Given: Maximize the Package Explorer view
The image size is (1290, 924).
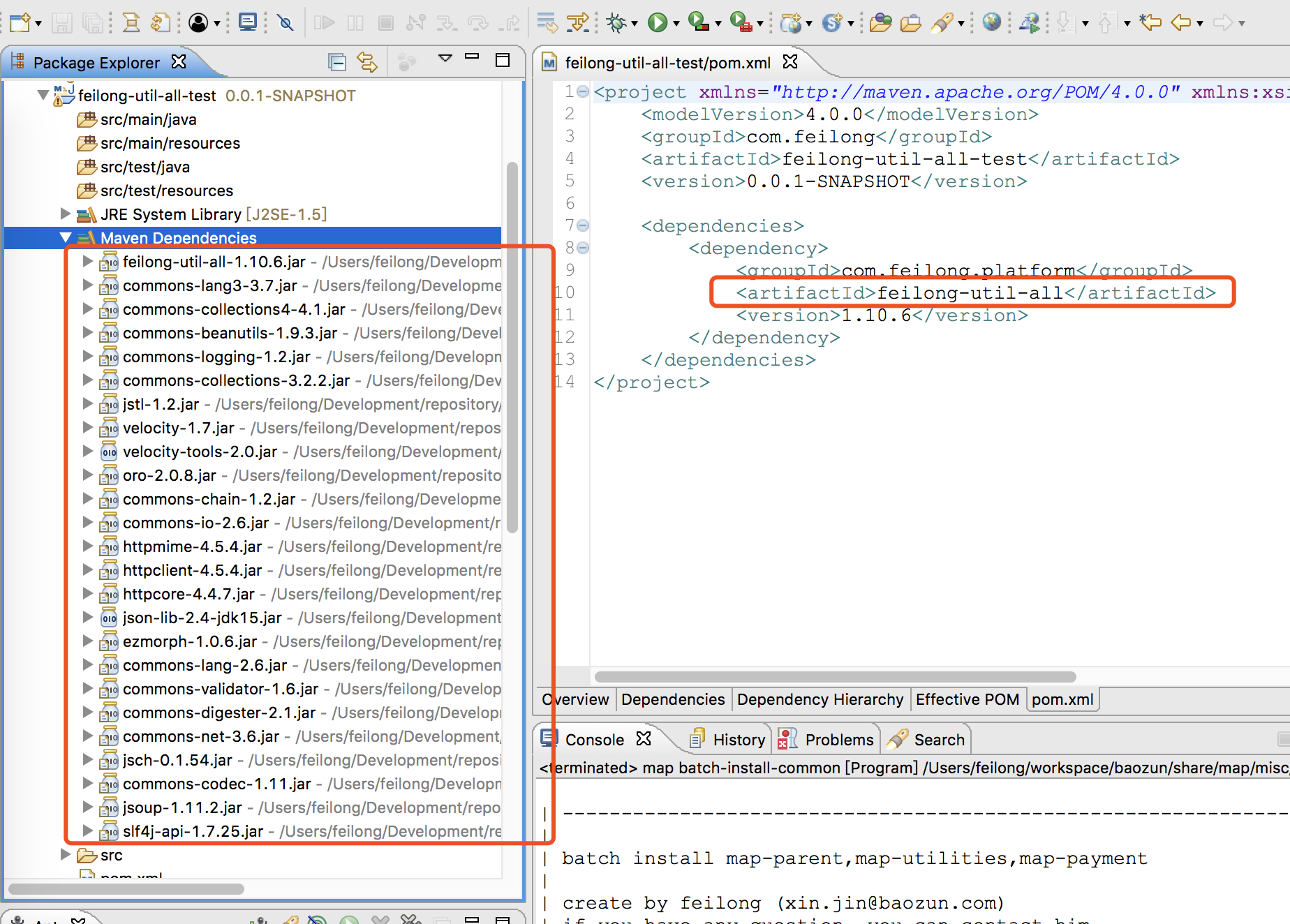Looking at the screenshot, I should [503, 60].
